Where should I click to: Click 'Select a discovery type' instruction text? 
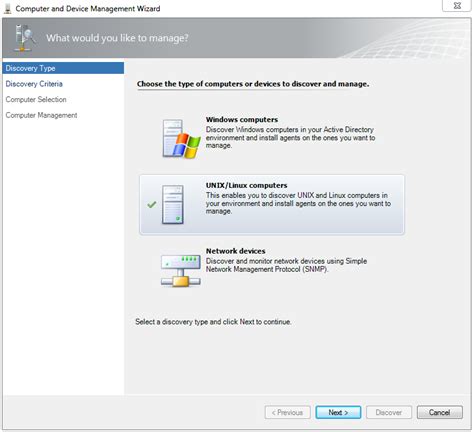coord(213,322)
